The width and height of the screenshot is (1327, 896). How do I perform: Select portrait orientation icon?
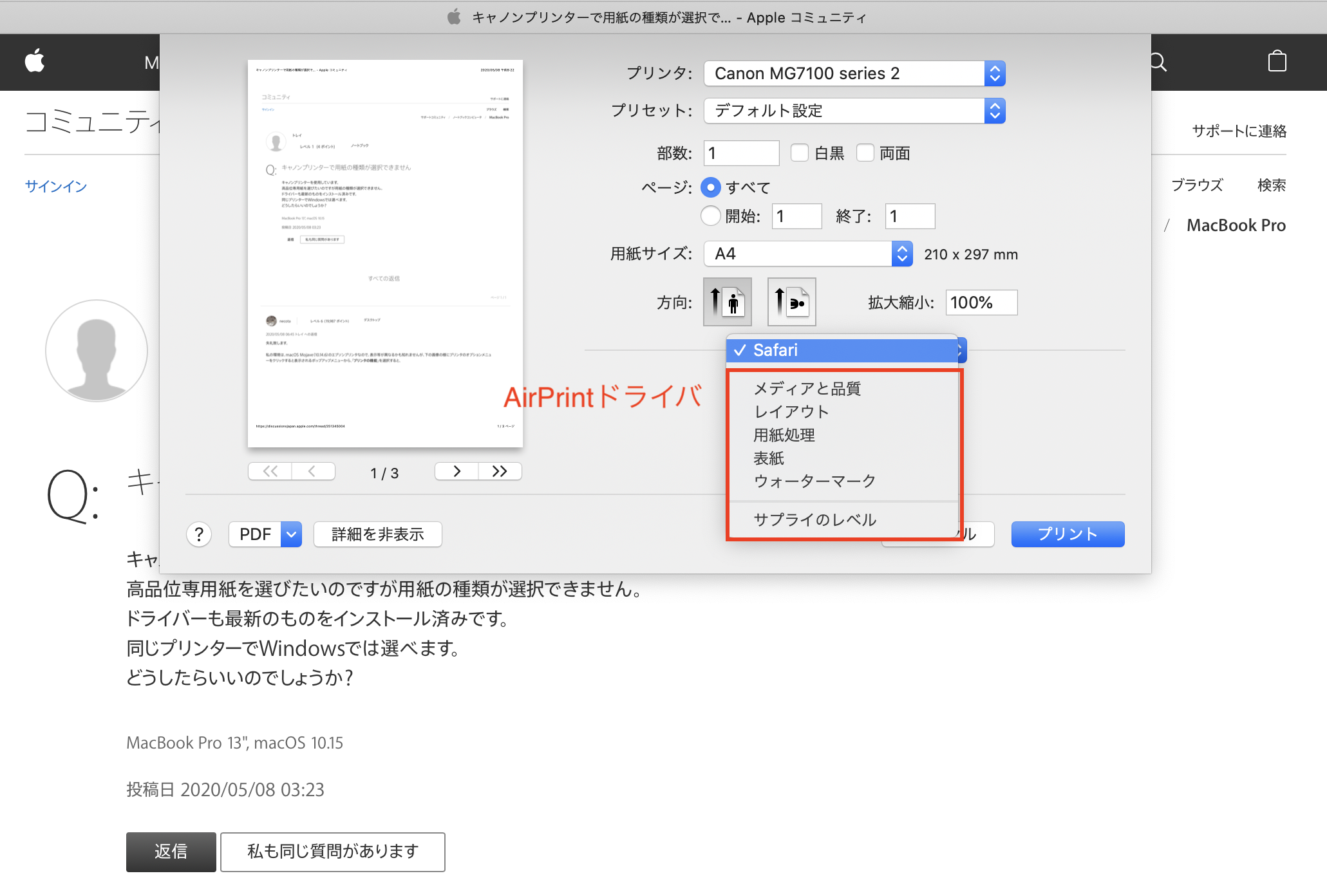[727, 302]
